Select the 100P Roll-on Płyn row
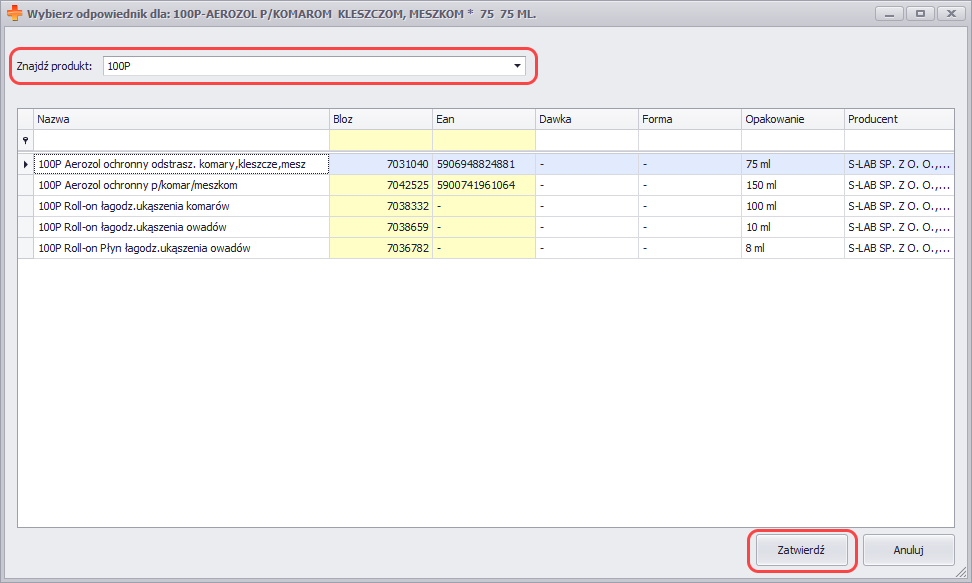 (x=180, y=248)
